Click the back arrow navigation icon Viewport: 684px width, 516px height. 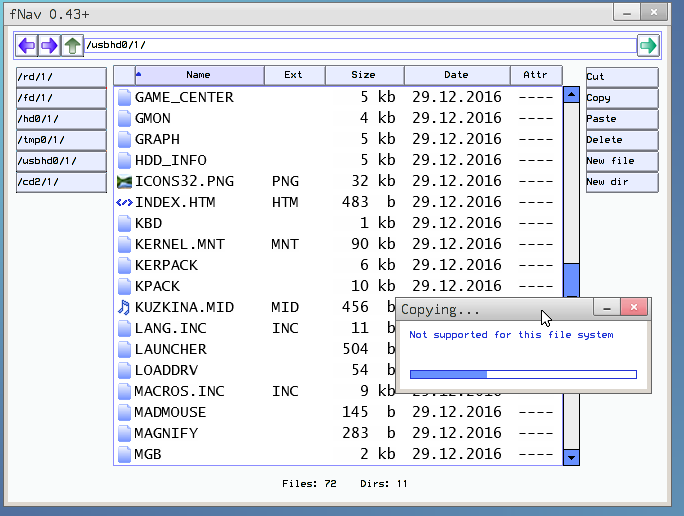[x=27, y=46]
